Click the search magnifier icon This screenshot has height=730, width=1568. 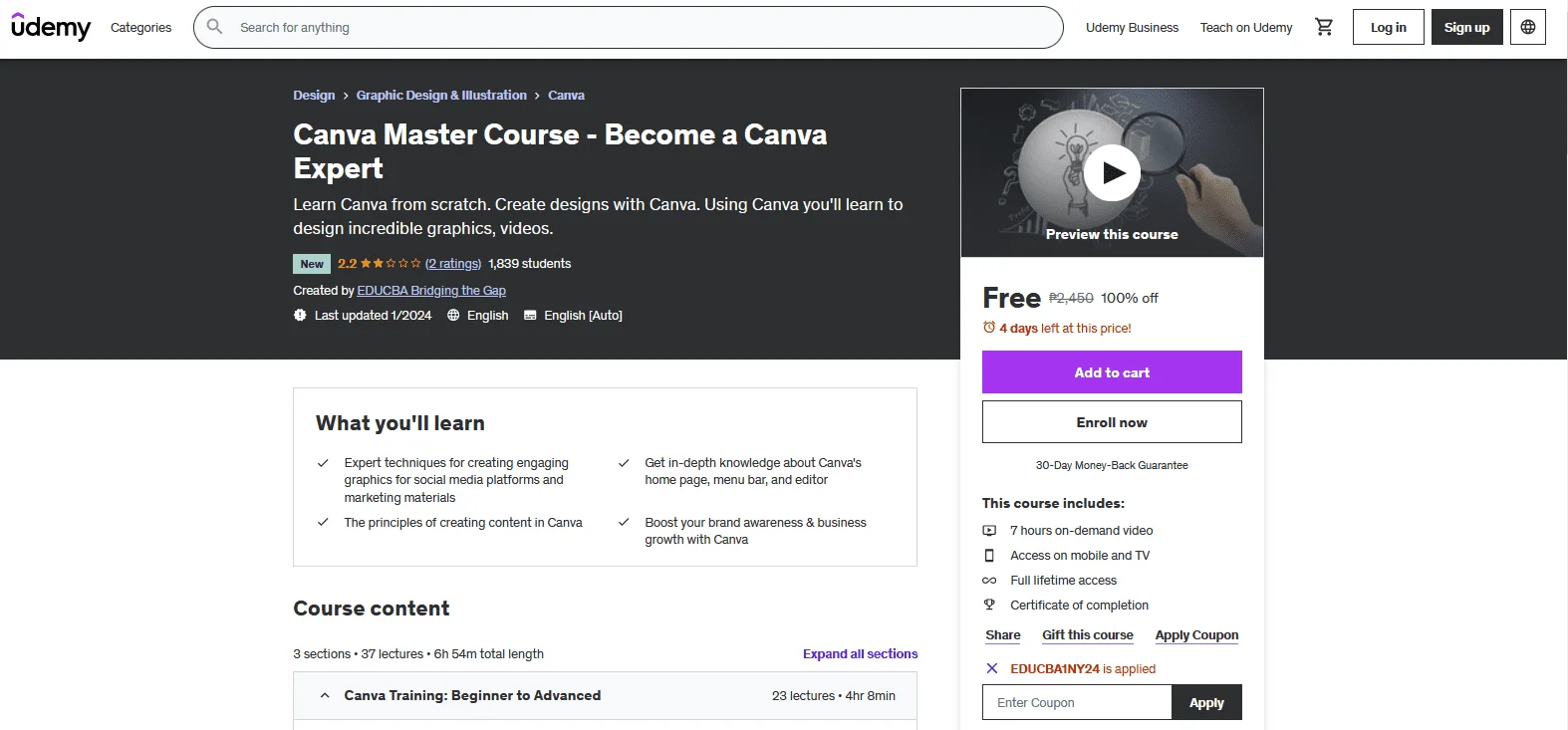point(214,27)
